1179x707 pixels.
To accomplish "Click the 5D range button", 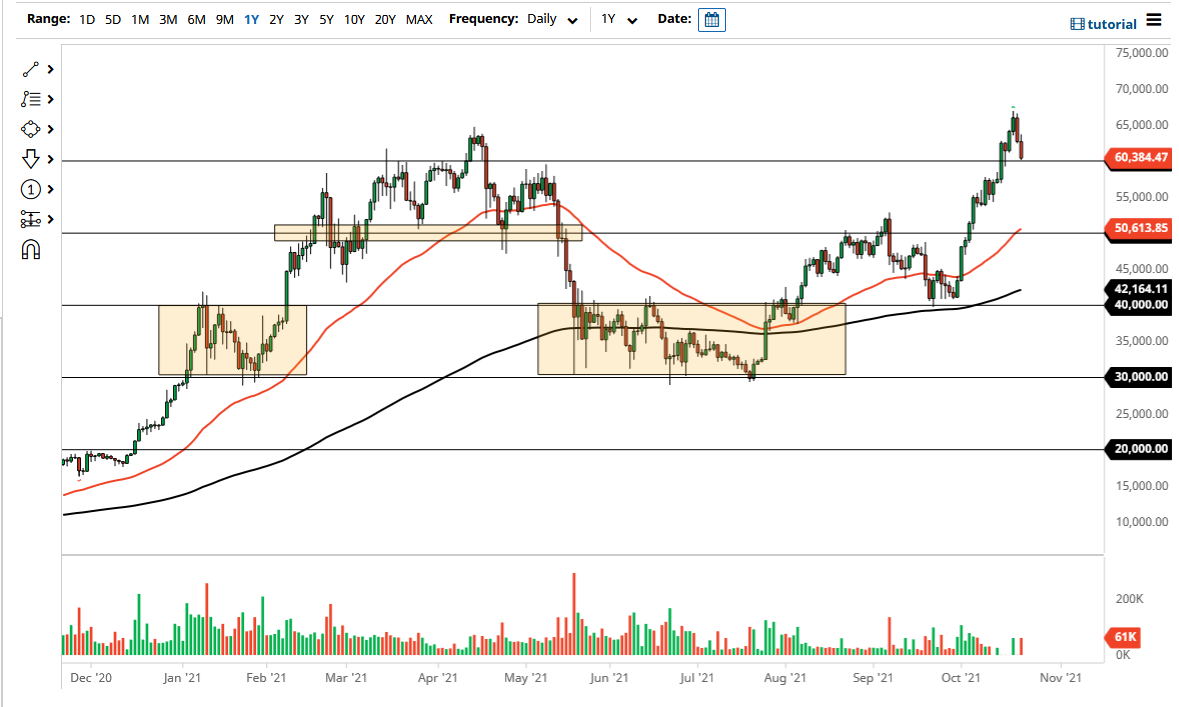I will click(x=112, y=19).
